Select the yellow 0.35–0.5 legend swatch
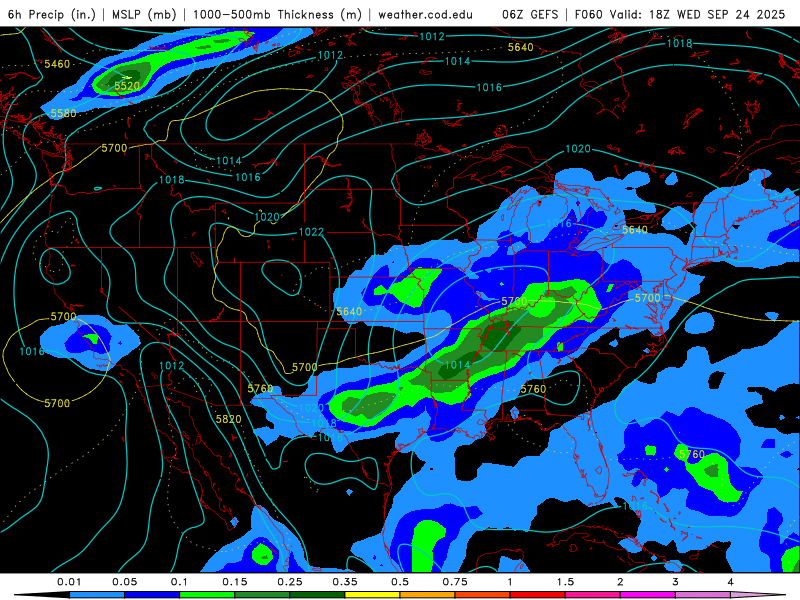 [x=372, y=595]
